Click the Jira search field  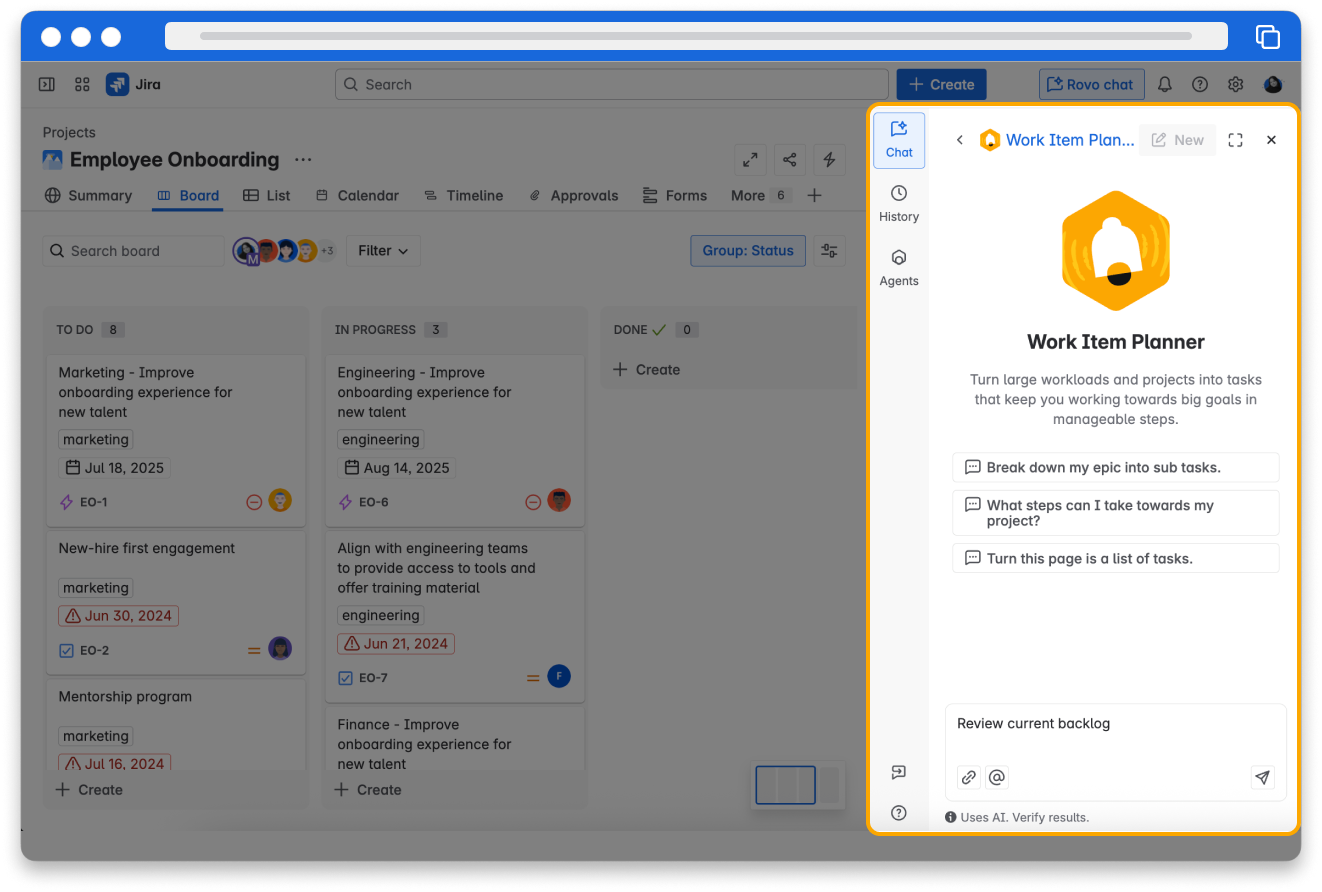[x=612, y=85]
